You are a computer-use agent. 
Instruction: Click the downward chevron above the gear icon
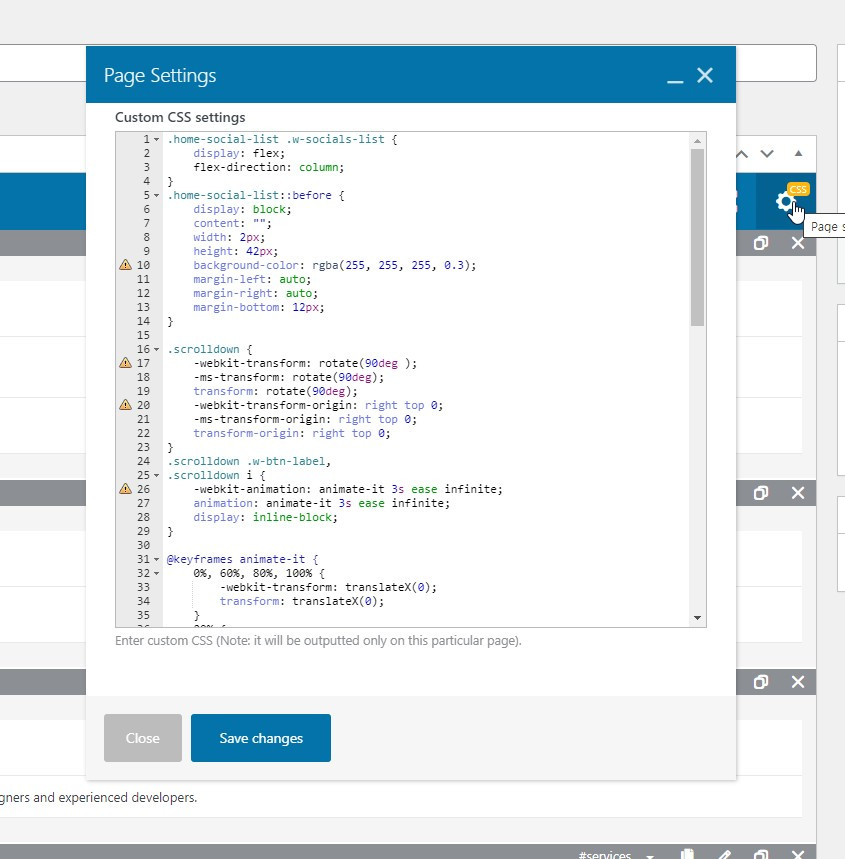click(x=767, y=154)
